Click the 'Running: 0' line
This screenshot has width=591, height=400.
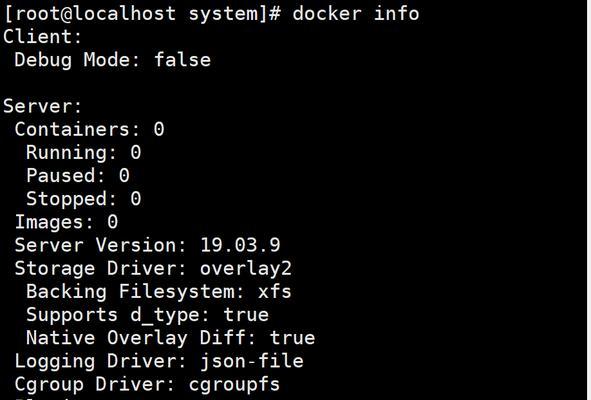pos(83,153)
